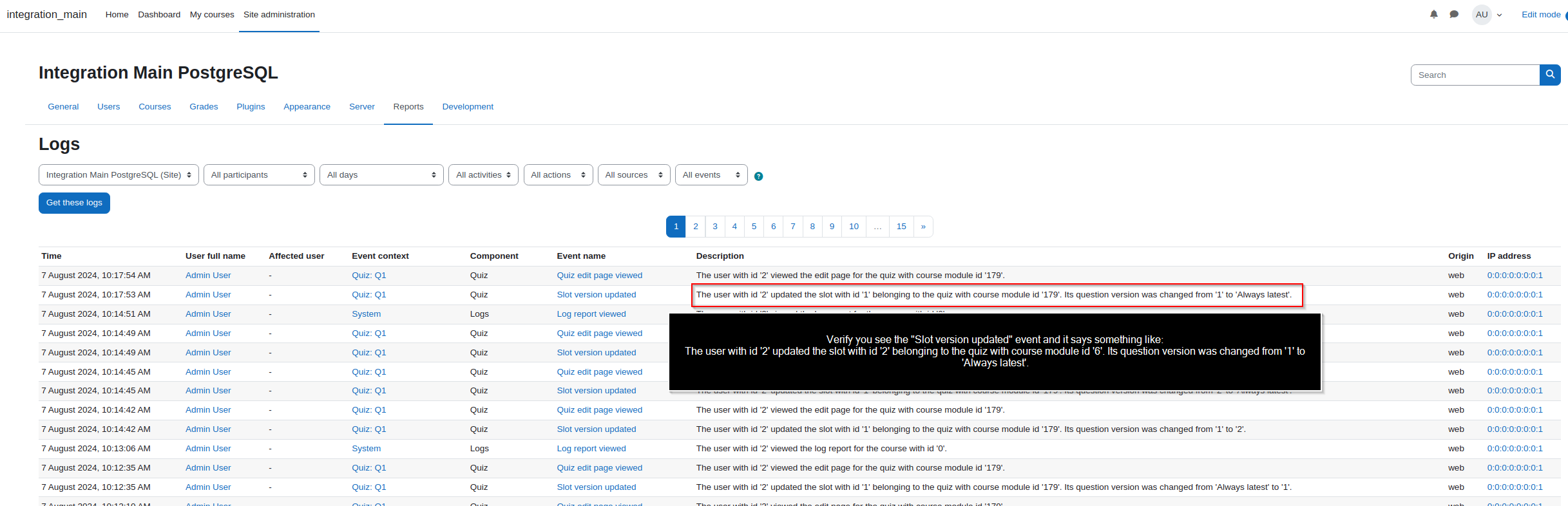Open Log report viewed link at 10:14:51
1568x506 pixels.
pos(591,314)
